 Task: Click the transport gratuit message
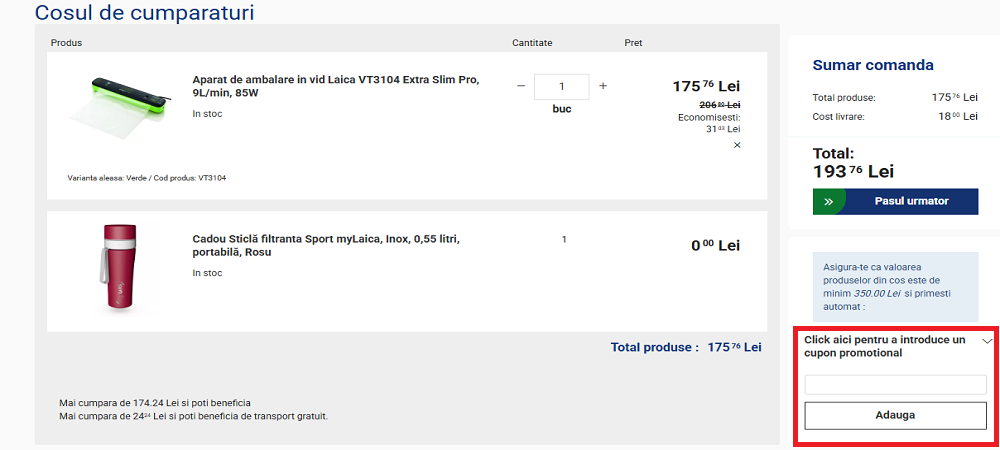(194, 416)
